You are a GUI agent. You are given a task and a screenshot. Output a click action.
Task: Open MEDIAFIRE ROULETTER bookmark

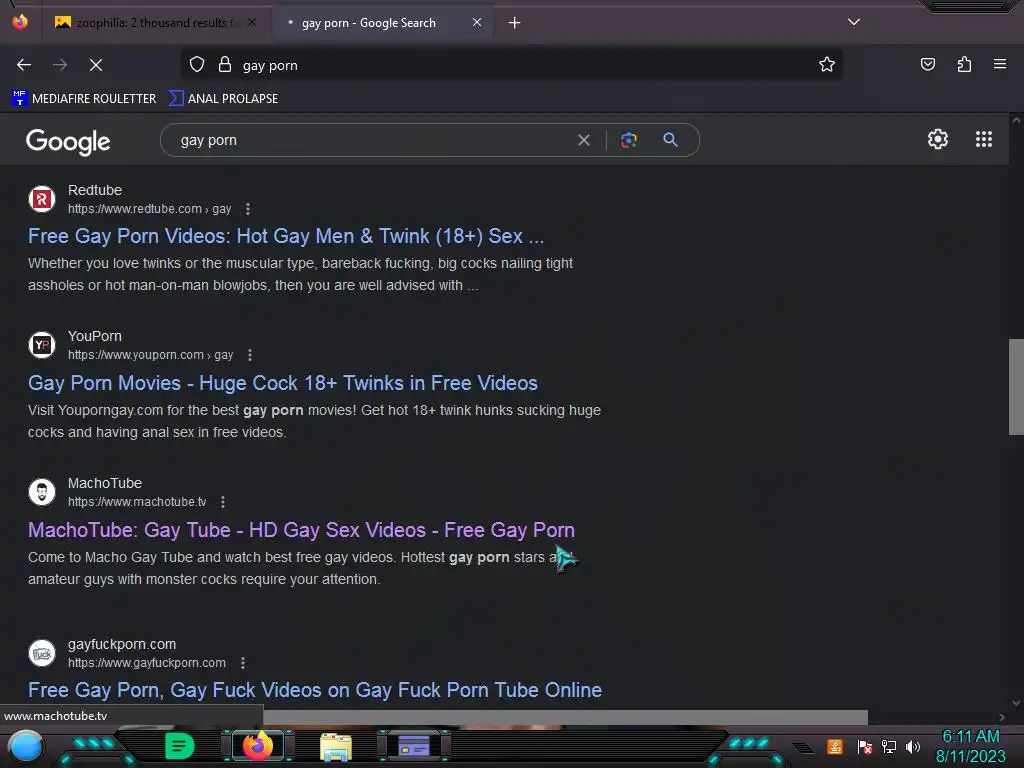84,99
